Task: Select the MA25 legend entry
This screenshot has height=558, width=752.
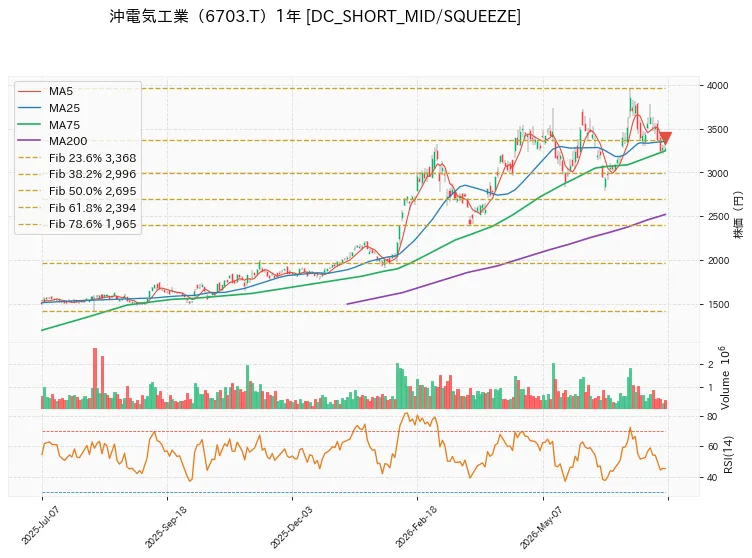Action: [x=49, y=108]
